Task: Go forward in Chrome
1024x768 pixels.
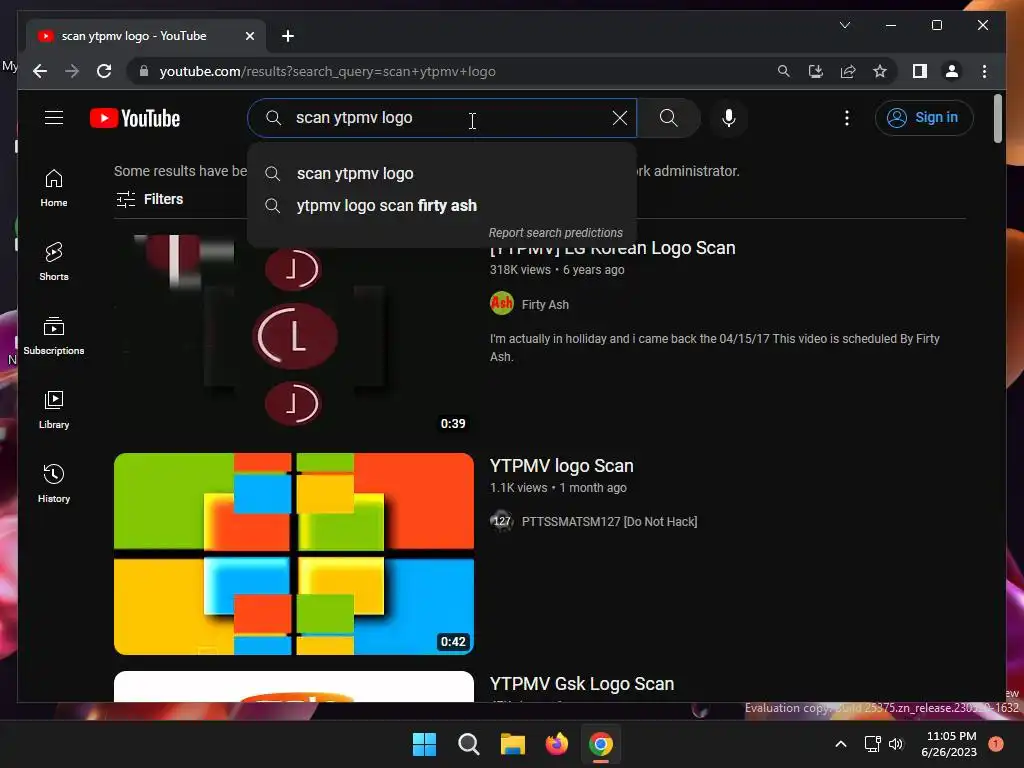Action: tap(72, 71)
